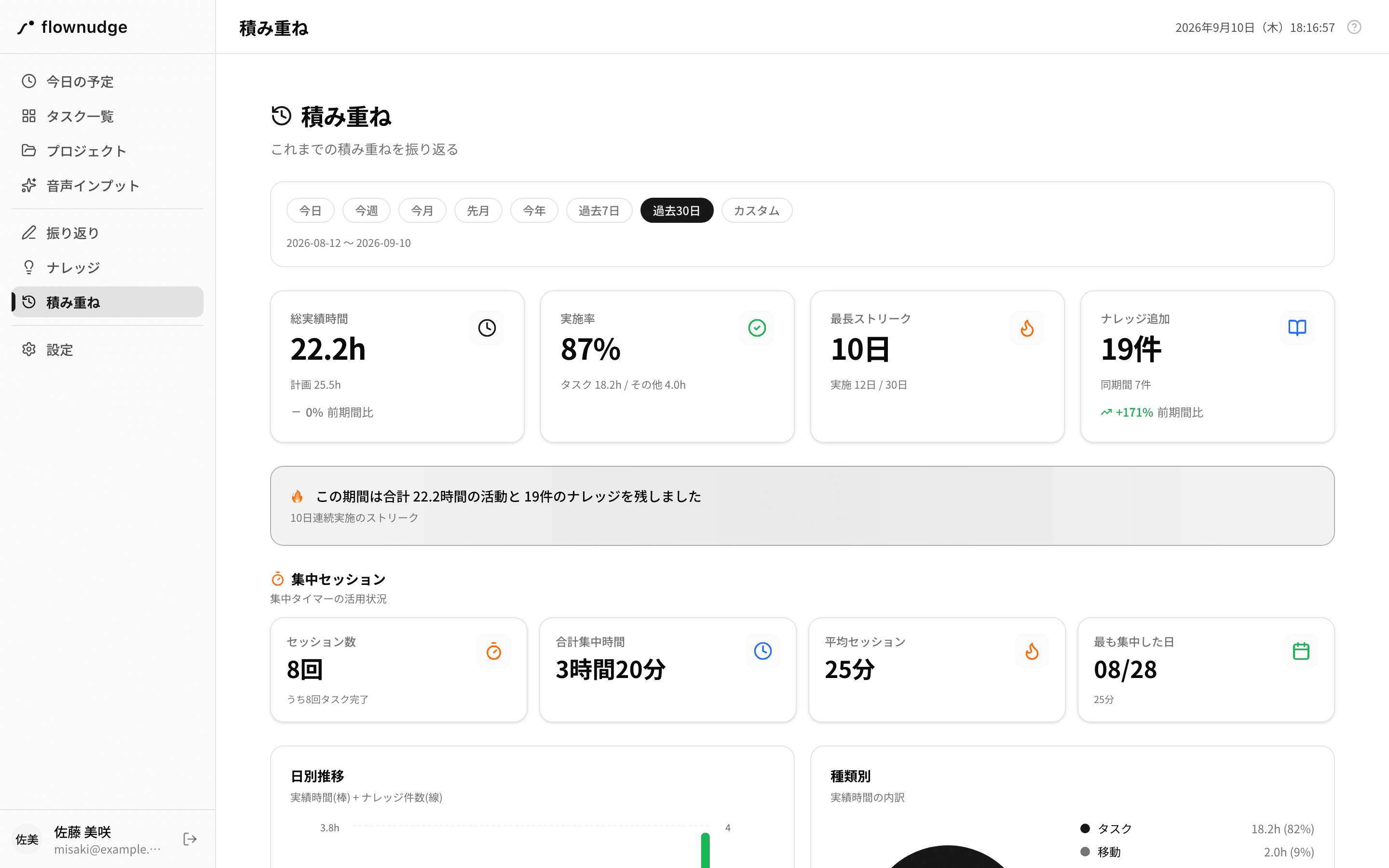Open 今日の予定 in the sidebar

[x=108, y=81]
